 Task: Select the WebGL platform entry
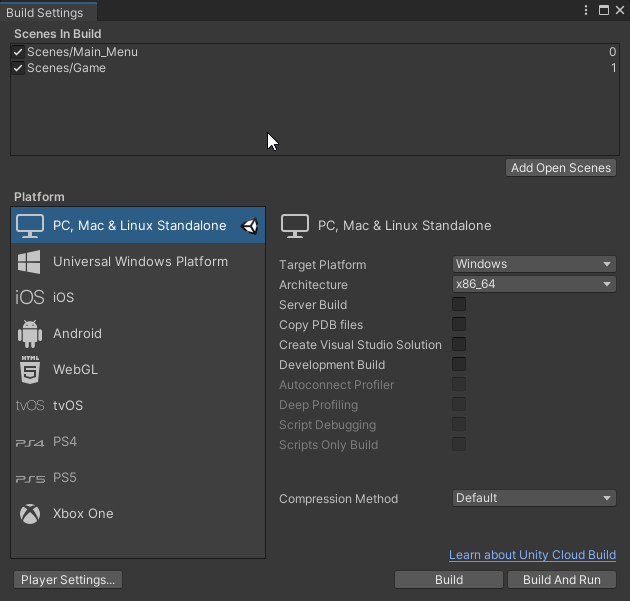coord(138,370)
